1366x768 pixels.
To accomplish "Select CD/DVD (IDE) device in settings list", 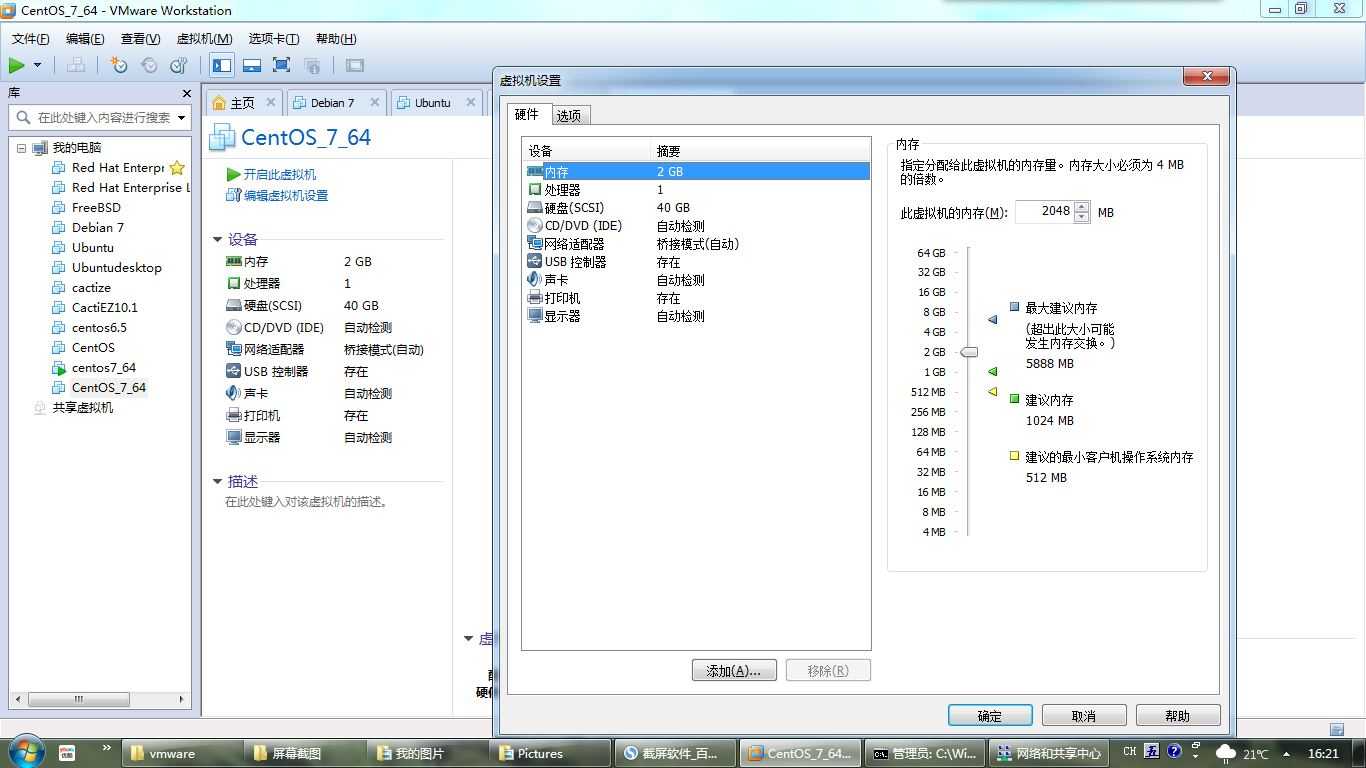I will point(697,226).
